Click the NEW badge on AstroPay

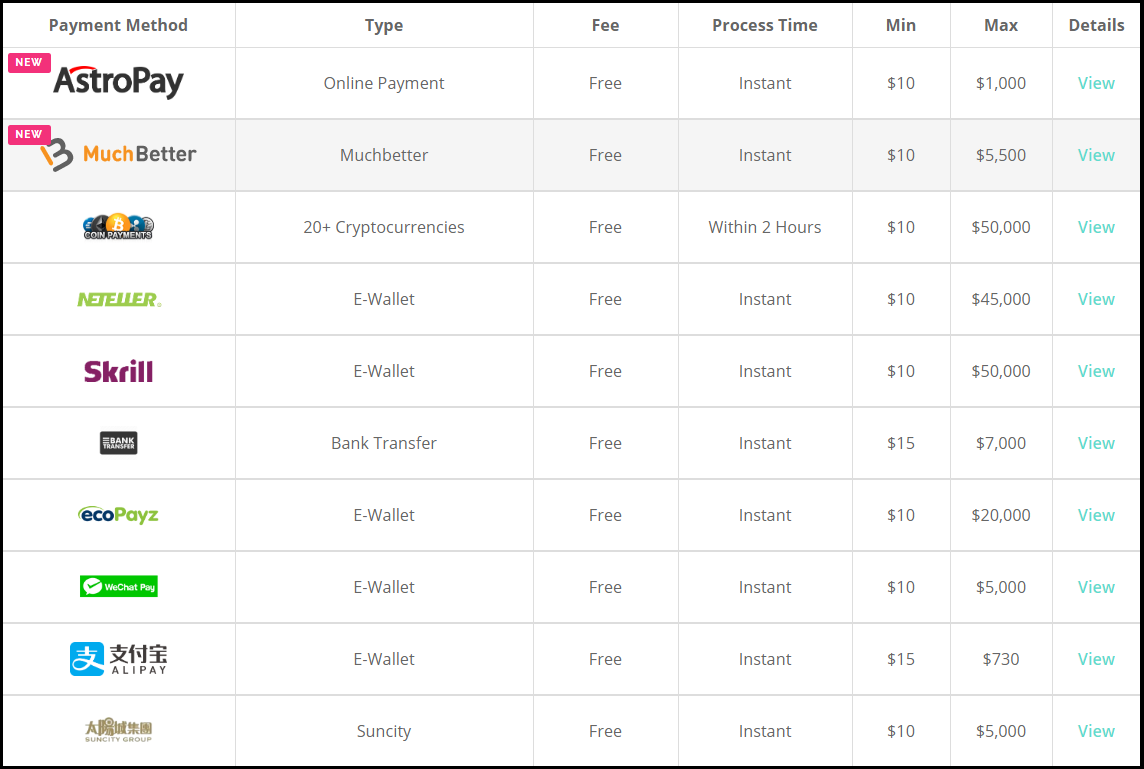29,63
